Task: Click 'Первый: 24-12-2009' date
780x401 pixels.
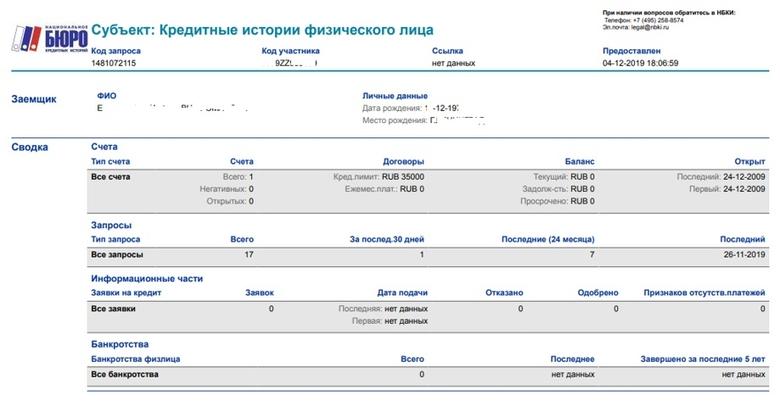Action: click(727, 189)
